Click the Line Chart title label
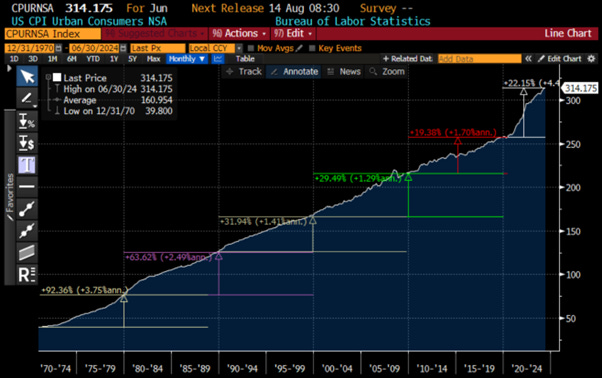This screenshot has height=378, width=602. (x=567, y=33)
